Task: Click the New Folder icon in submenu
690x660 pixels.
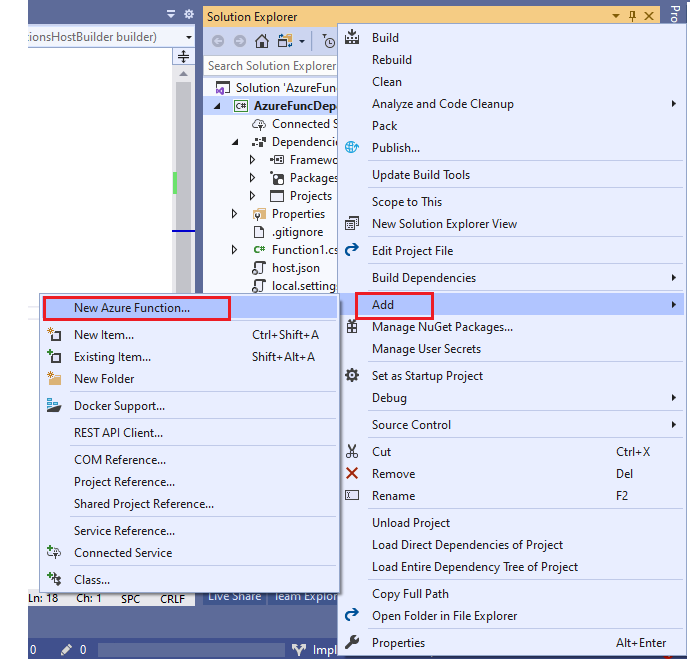Action: 54,378
